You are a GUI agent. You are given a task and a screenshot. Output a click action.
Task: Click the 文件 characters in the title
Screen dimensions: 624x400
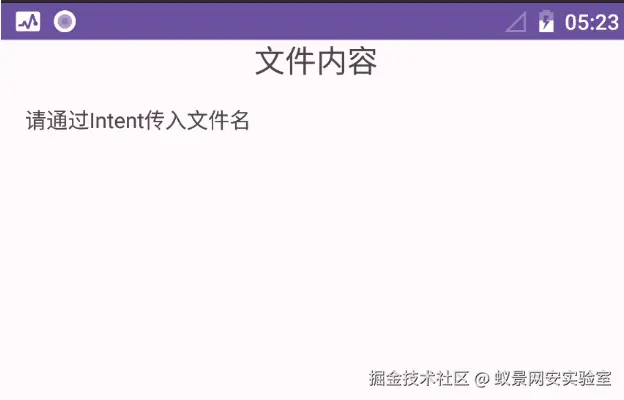coord(285,62)
